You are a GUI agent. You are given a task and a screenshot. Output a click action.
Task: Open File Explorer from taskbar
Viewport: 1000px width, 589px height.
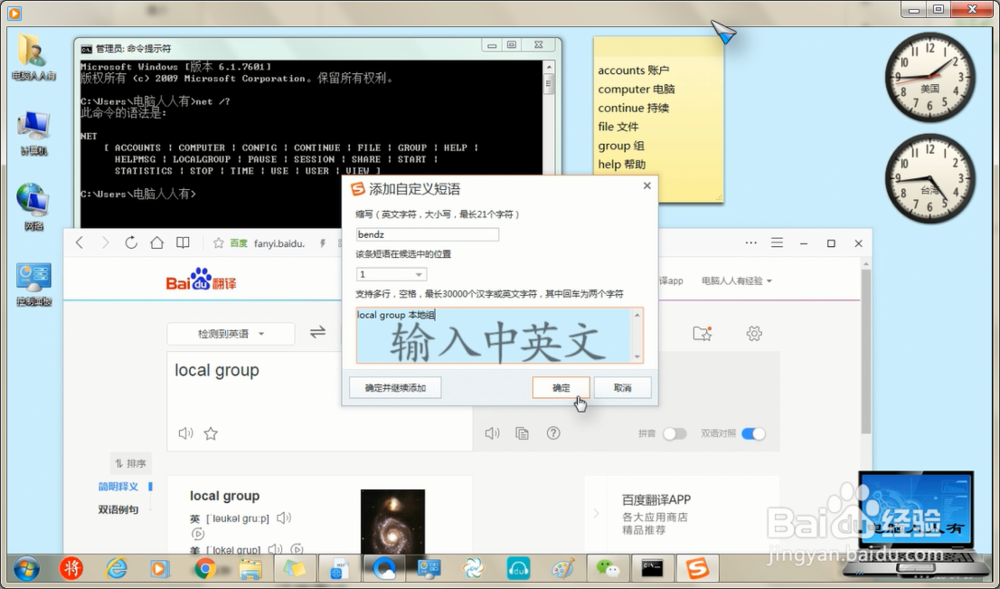point(250,569)
